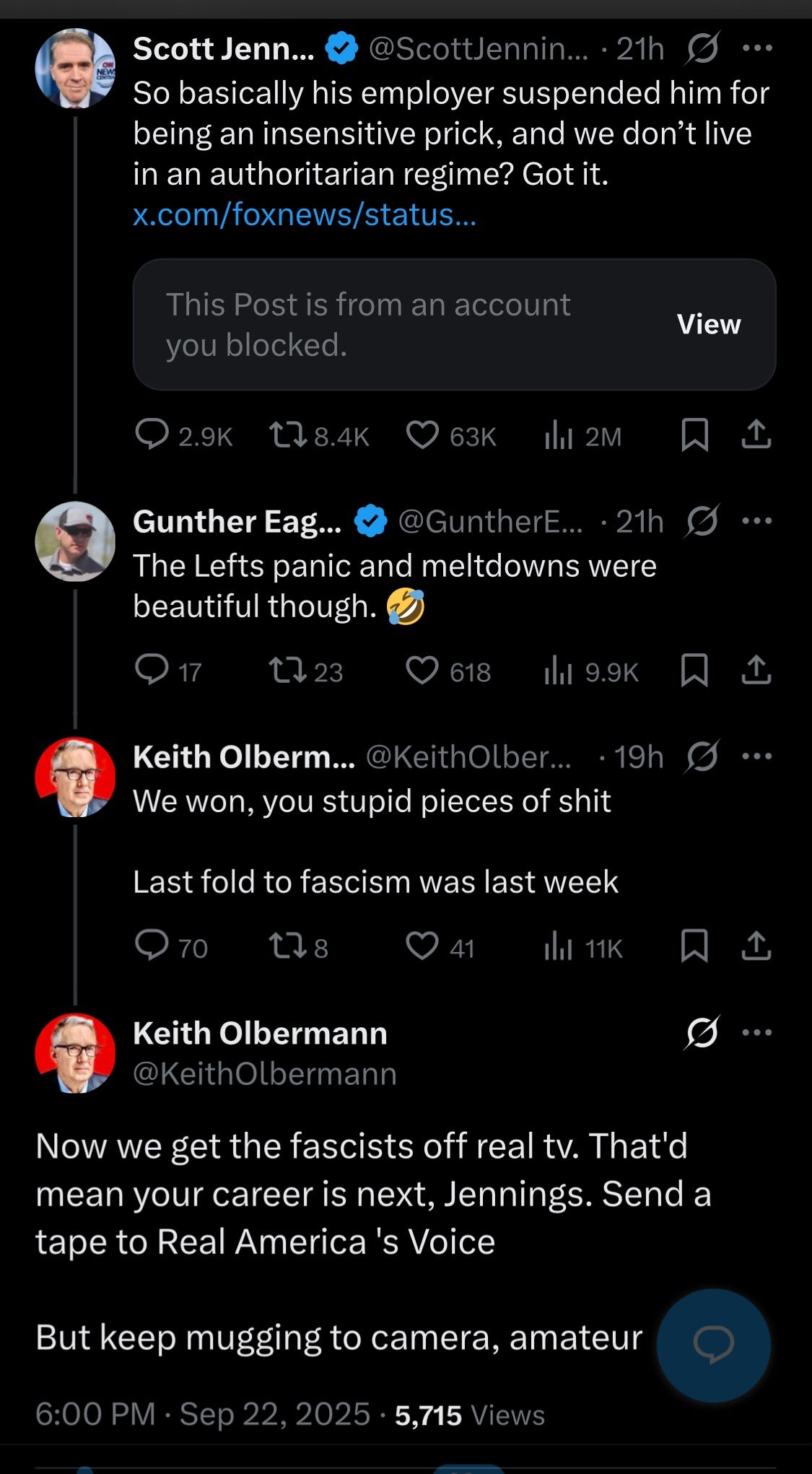The height and width of the screenshot is (1474, 812).
Task: Share Scott Jennings' post
Action: pyautogui.click(x=756, y=436)
